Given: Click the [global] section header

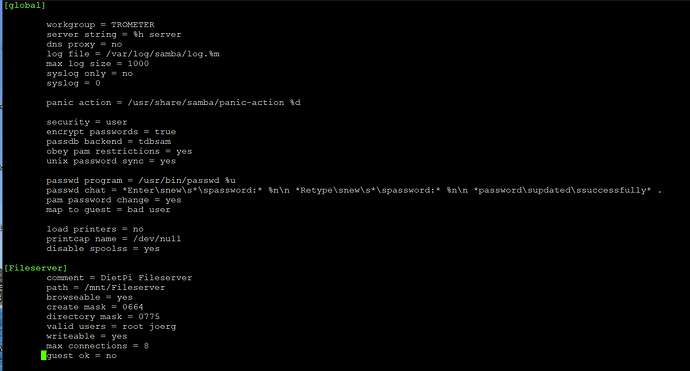Looking at the screenshot, I should (x=25, y=5).
